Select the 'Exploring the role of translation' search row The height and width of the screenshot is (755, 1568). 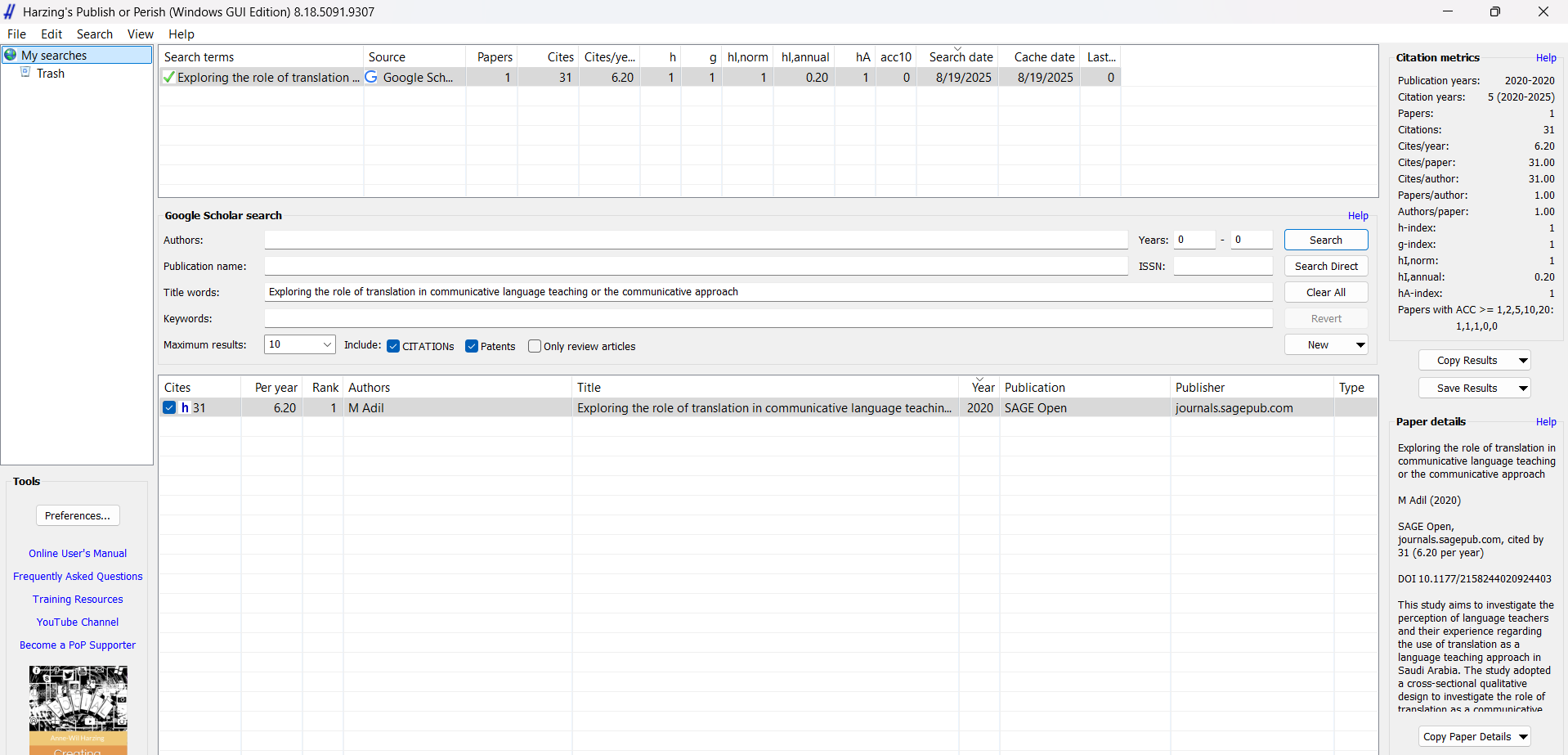pyautogui.click(x=639, y=77)
